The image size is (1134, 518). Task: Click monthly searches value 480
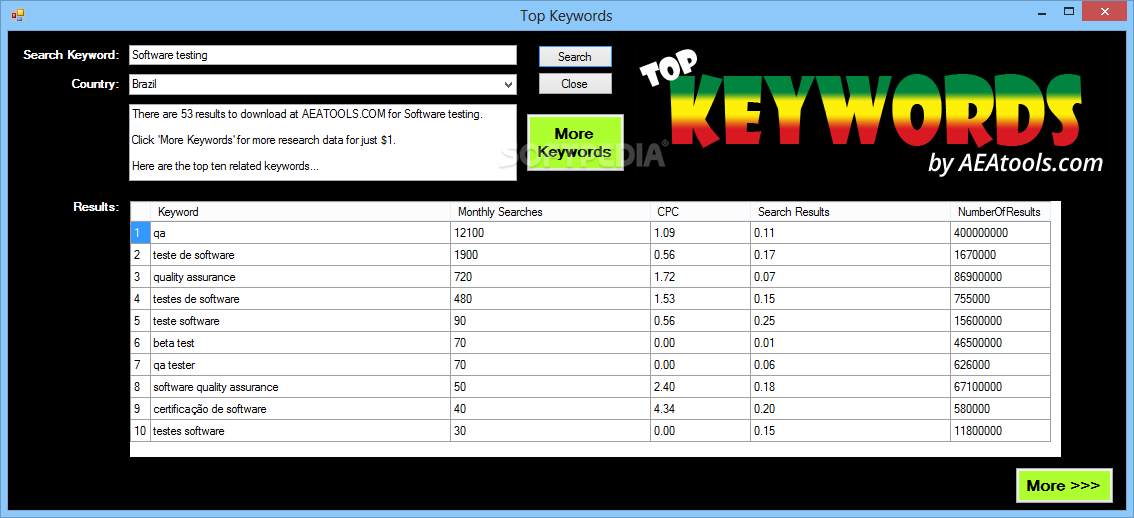[550, 299]
